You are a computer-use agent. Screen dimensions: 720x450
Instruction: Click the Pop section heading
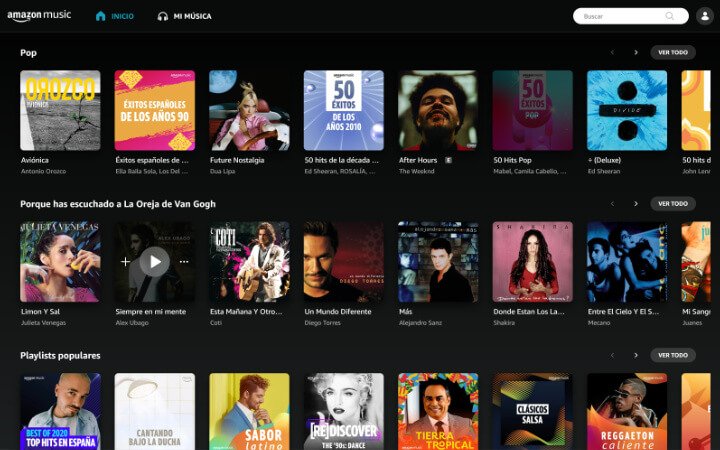click(x=28, y=53)
